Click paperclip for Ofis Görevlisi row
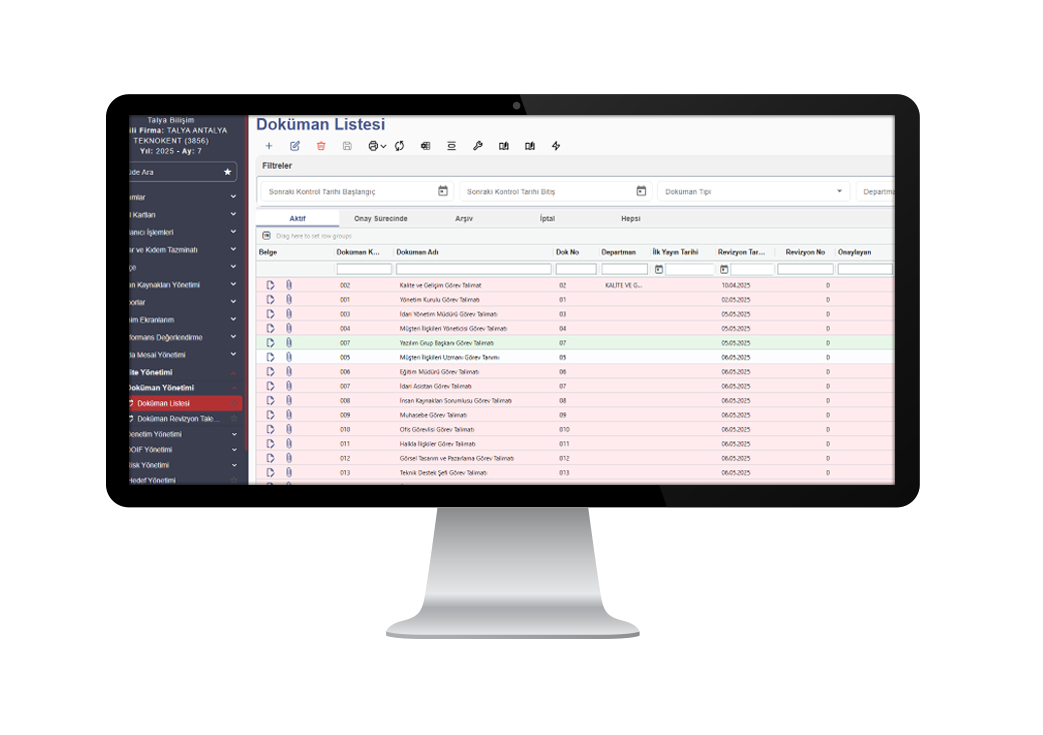This screenshot has width=1043, height=735. 289,429
